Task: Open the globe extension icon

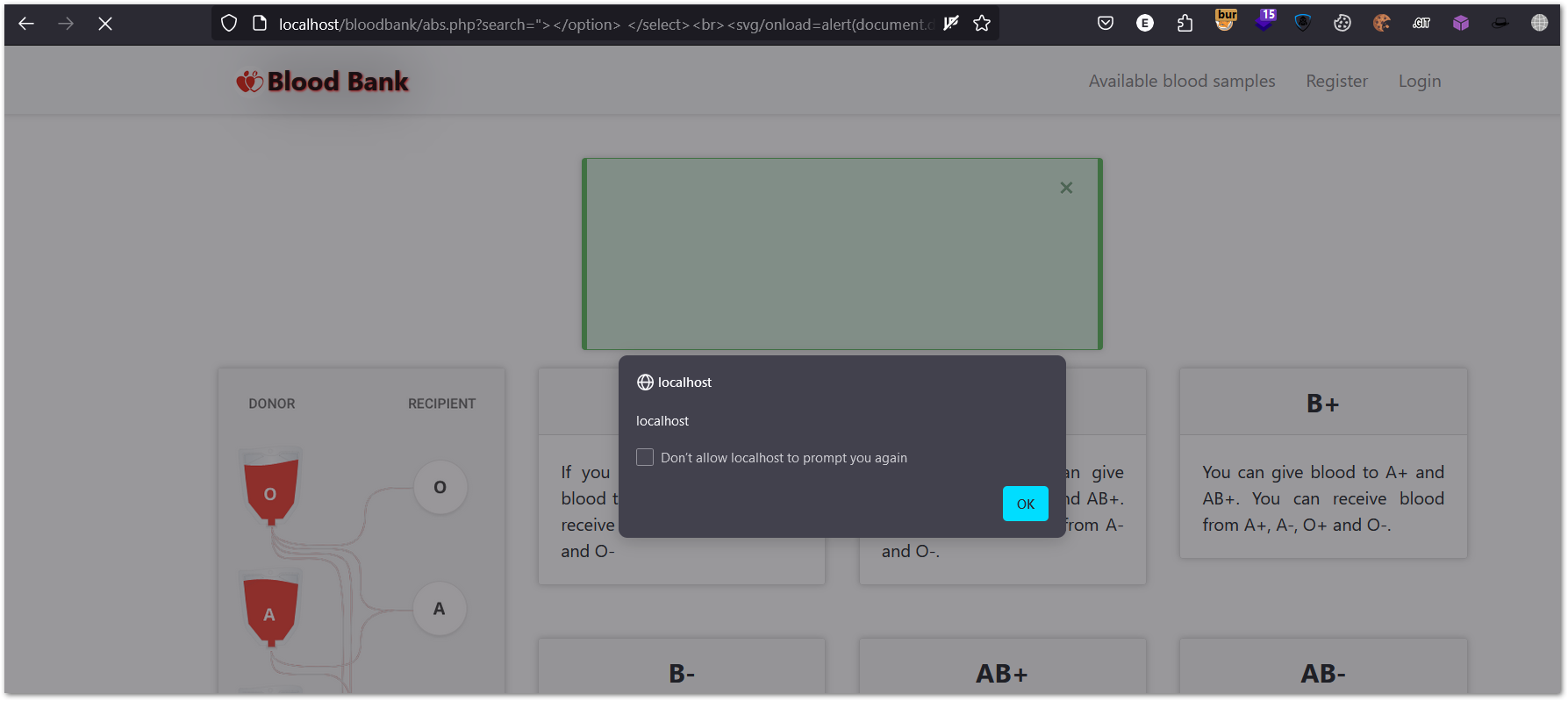Action: [1540, 24]
